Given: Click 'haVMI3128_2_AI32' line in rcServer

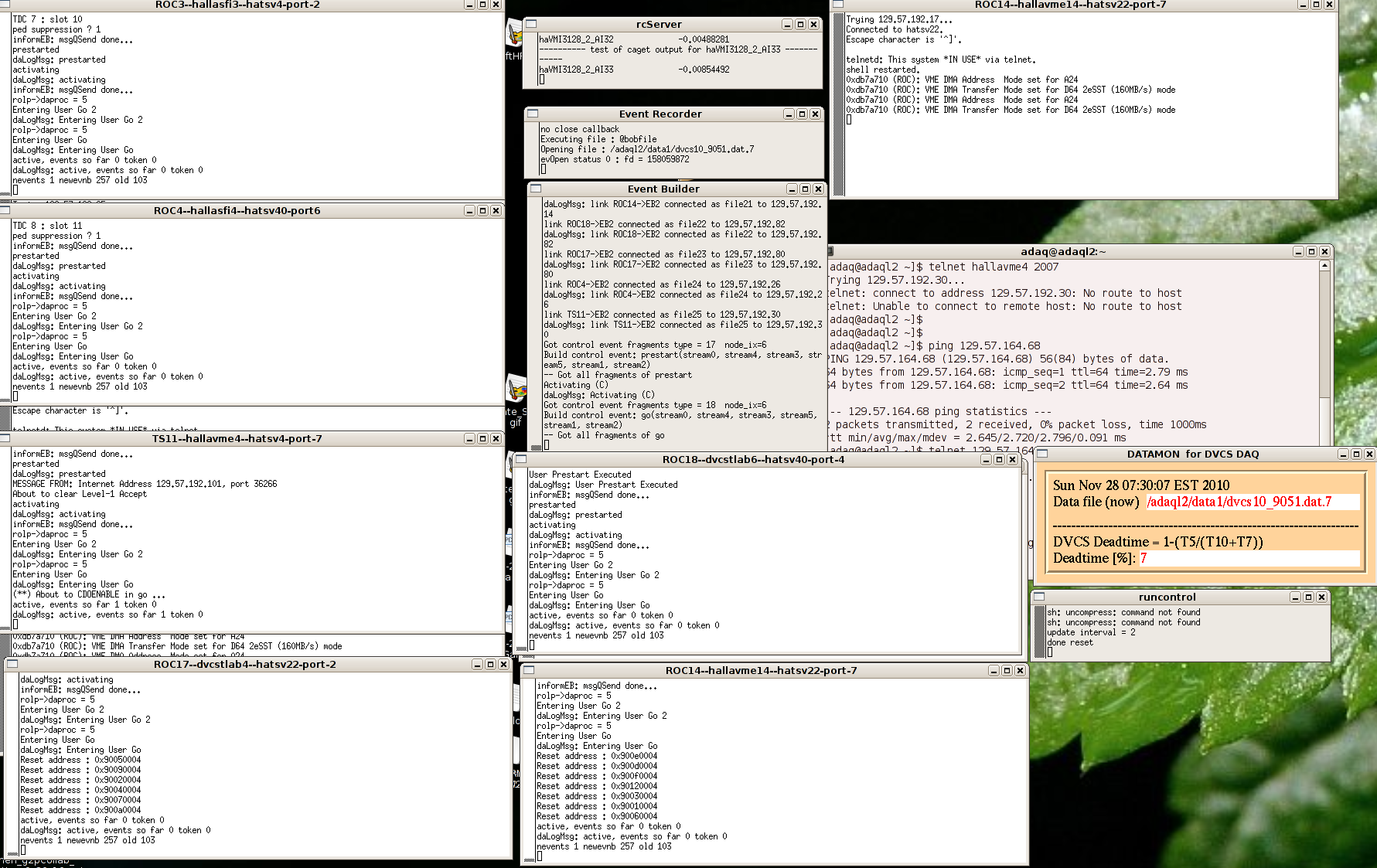Looking at the screenshot, I should coord(634,39).
